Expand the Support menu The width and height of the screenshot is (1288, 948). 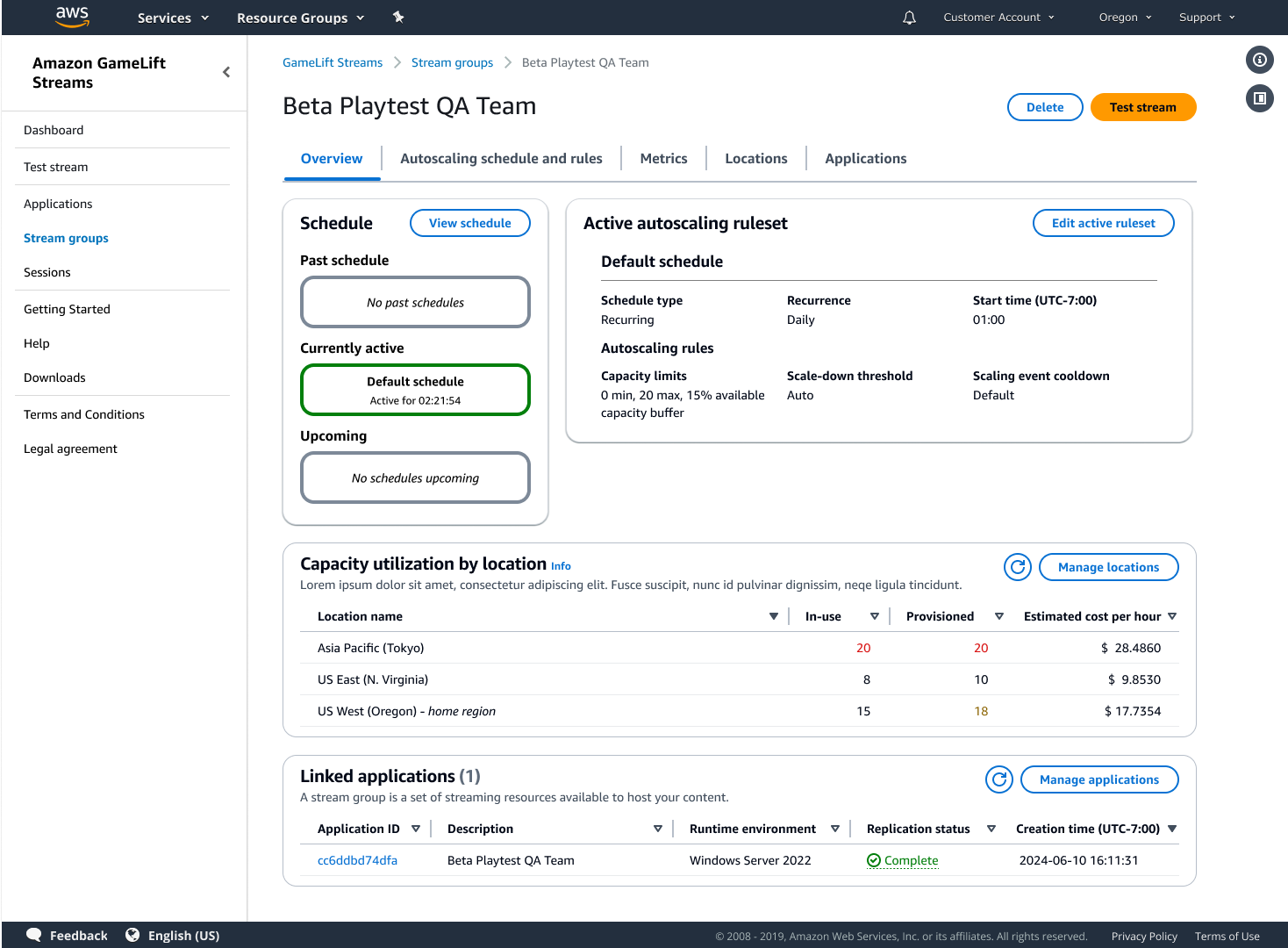point(1207,18)
